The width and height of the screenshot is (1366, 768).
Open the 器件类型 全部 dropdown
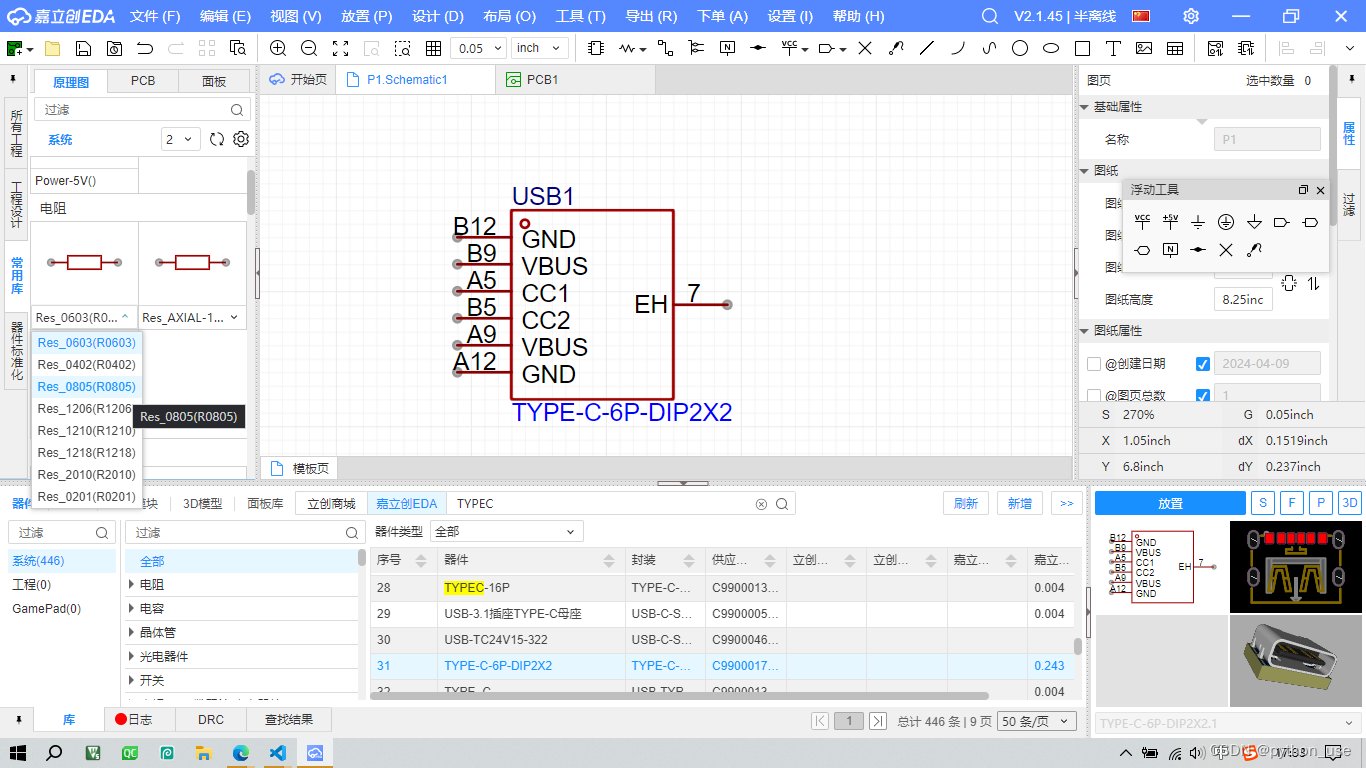click(x=507, y=531)
